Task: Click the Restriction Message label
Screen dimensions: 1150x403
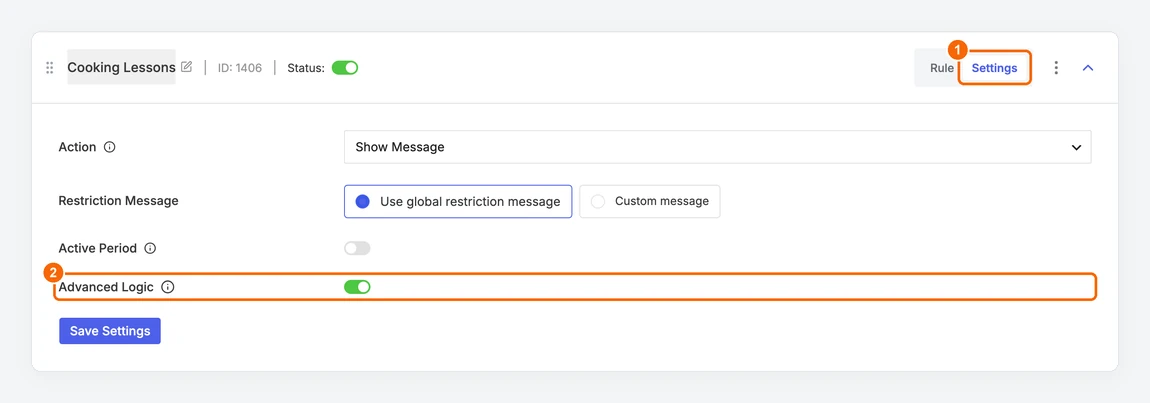Action: (x=118, y=200)
